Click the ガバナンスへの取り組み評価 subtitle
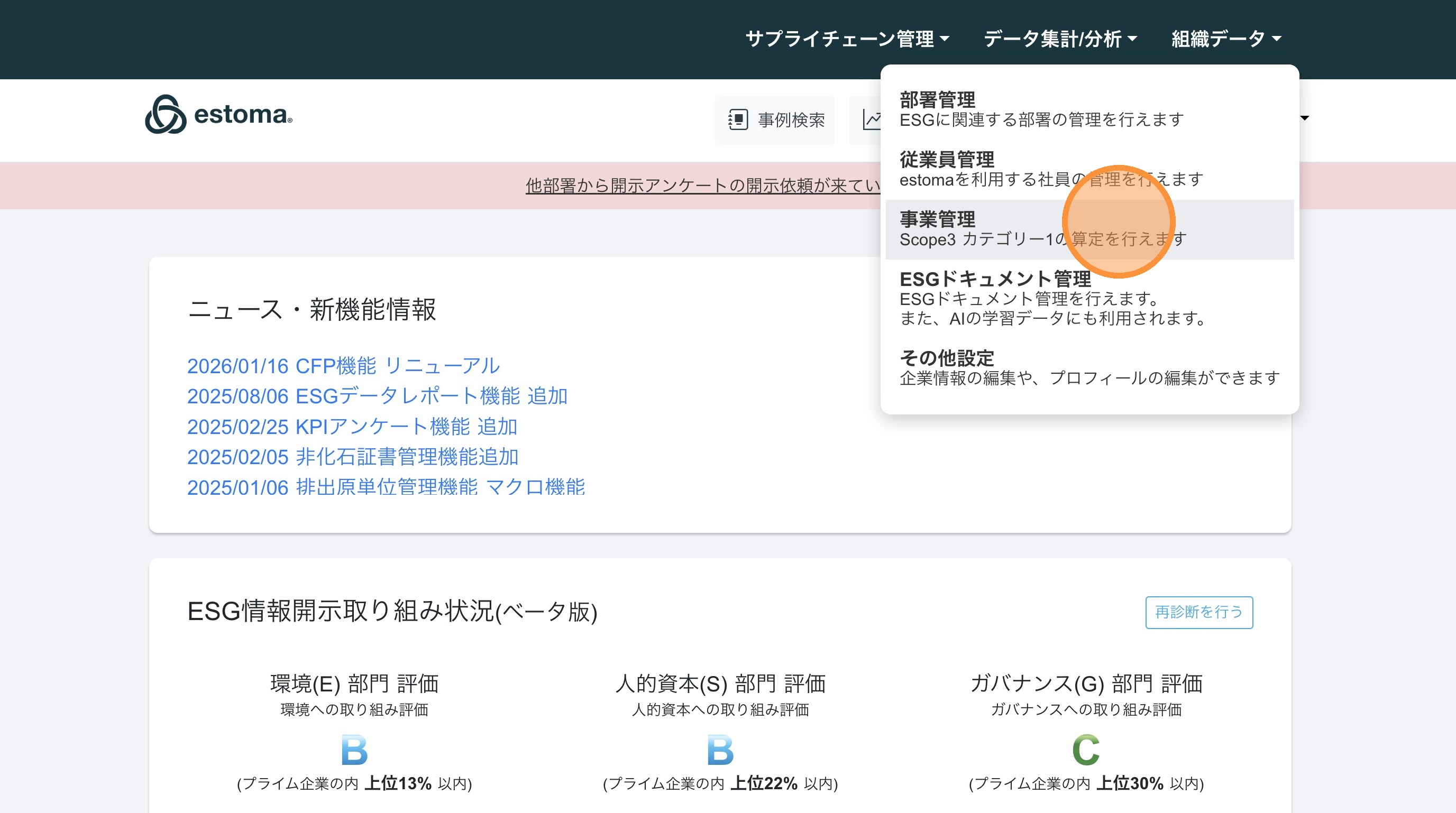 tap(1086, 709)
